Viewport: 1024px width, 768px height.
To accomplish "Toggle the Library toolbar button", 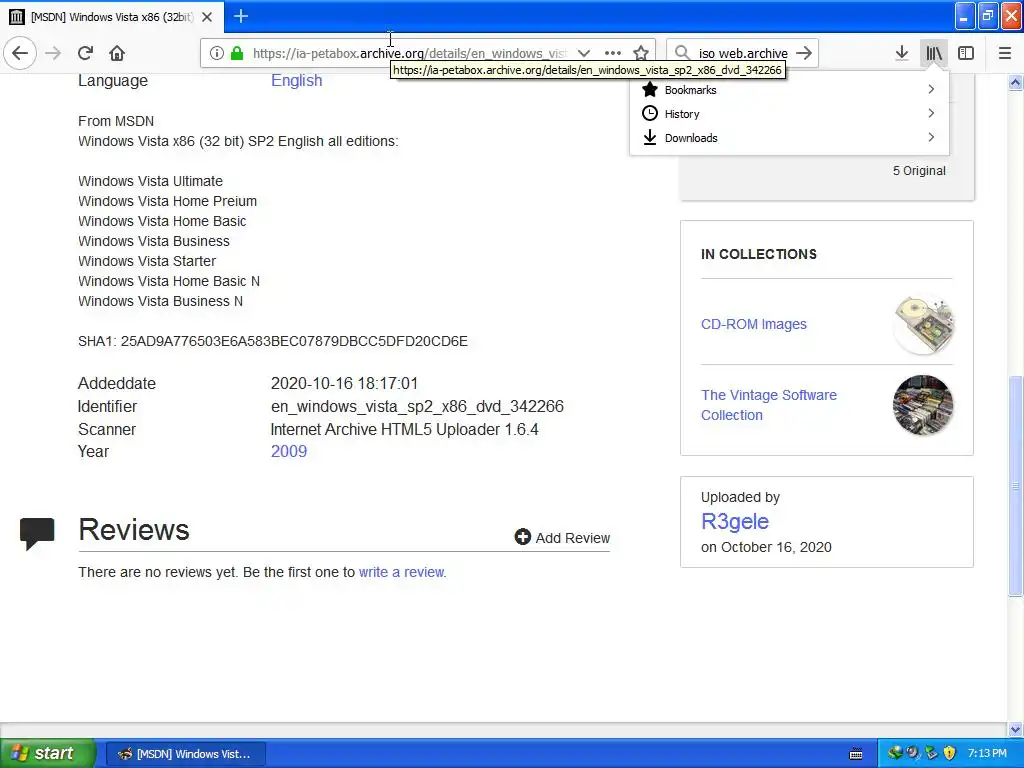I will [934, 53].
